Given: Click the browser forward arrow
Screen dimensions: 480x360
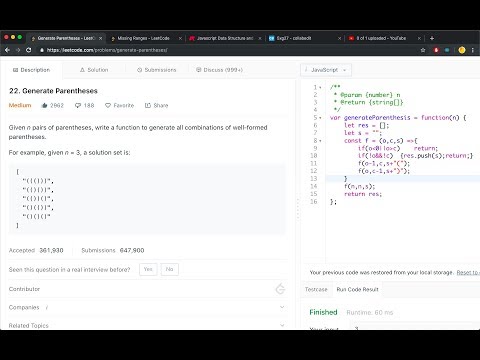Looking at the screenshot, I should [x=18, y=50].
